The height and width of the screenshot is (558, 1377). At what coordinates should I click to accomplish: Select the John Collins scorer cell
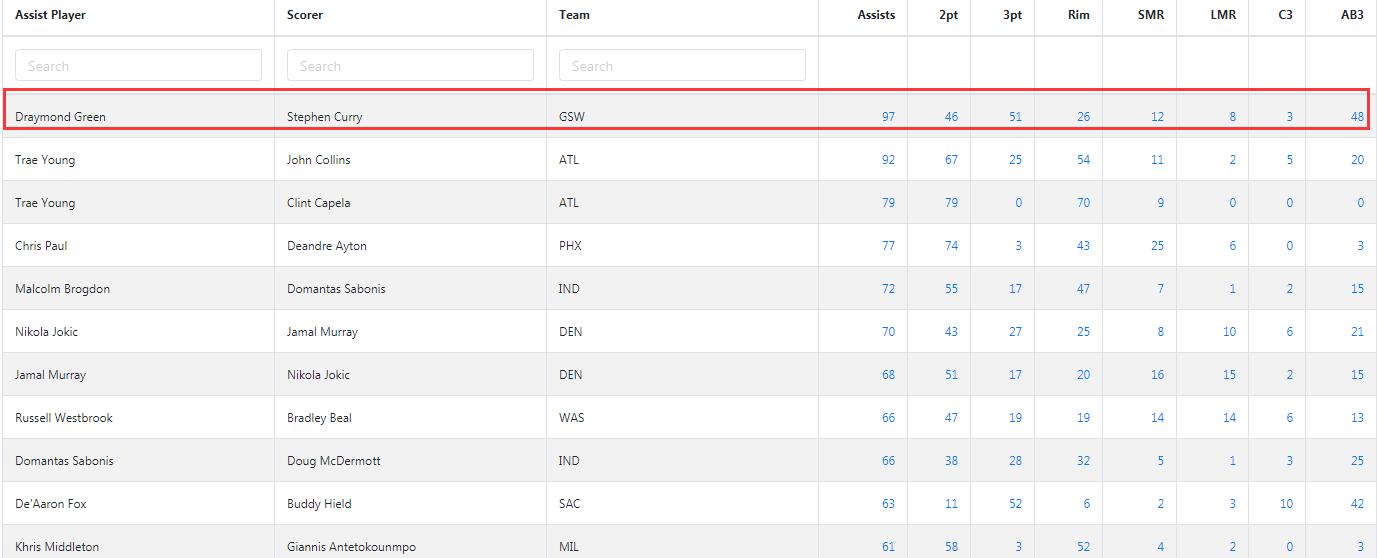(x=410, y=160)
